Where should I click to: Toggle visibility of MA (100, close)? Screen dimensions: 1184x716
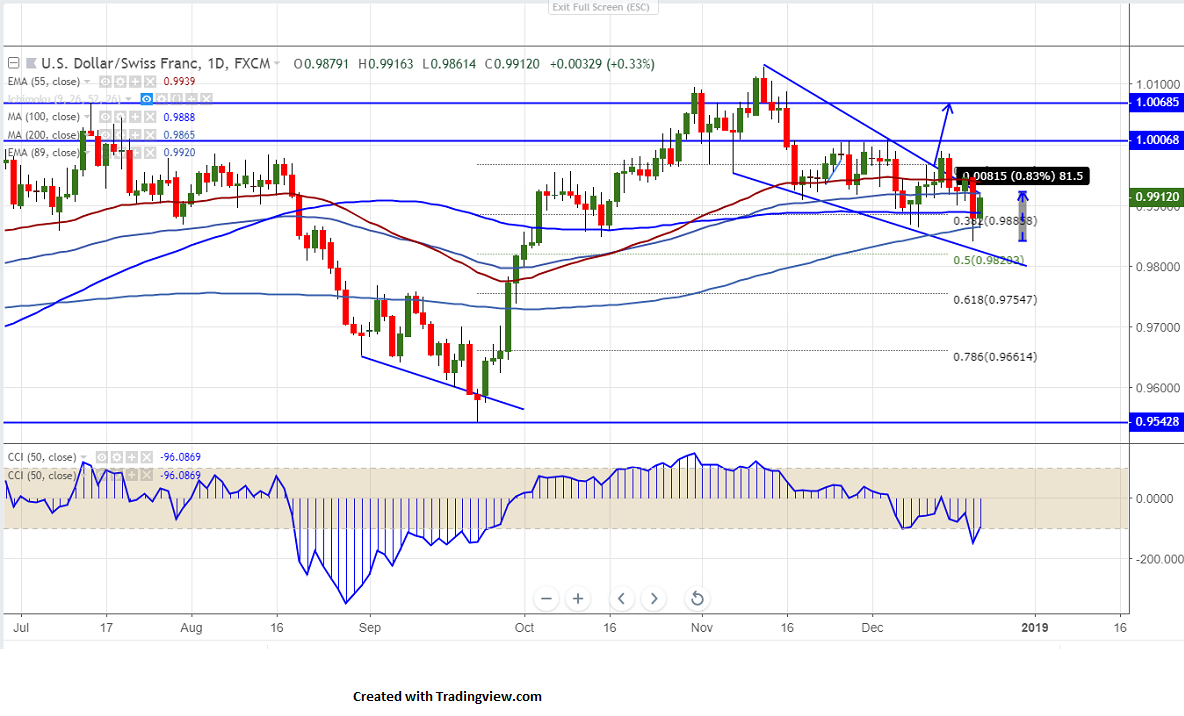[105, 117]
